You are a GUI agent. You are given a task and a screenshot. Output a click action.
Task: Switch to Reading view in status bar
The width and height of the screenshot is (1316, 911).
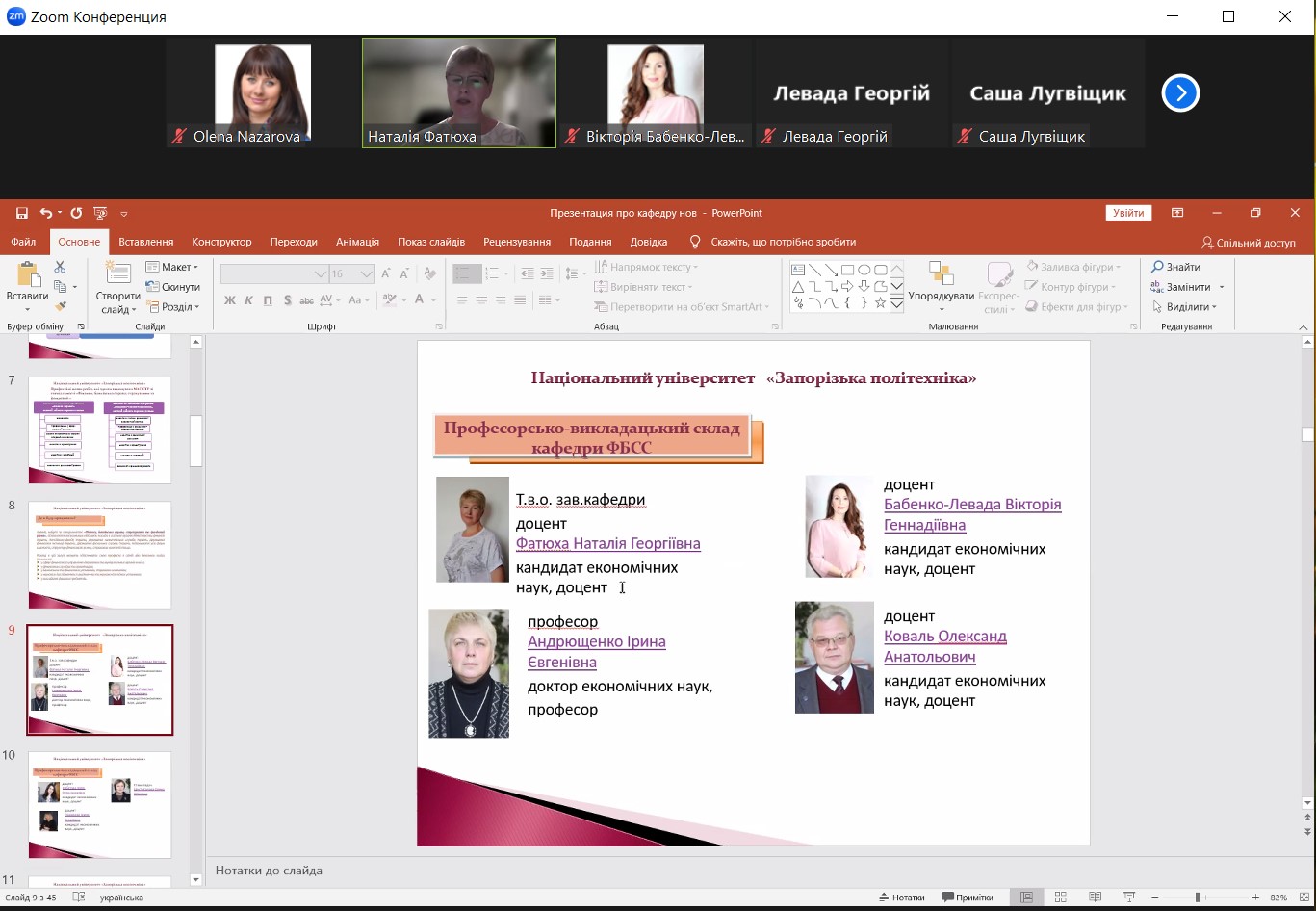(1095, 898)
